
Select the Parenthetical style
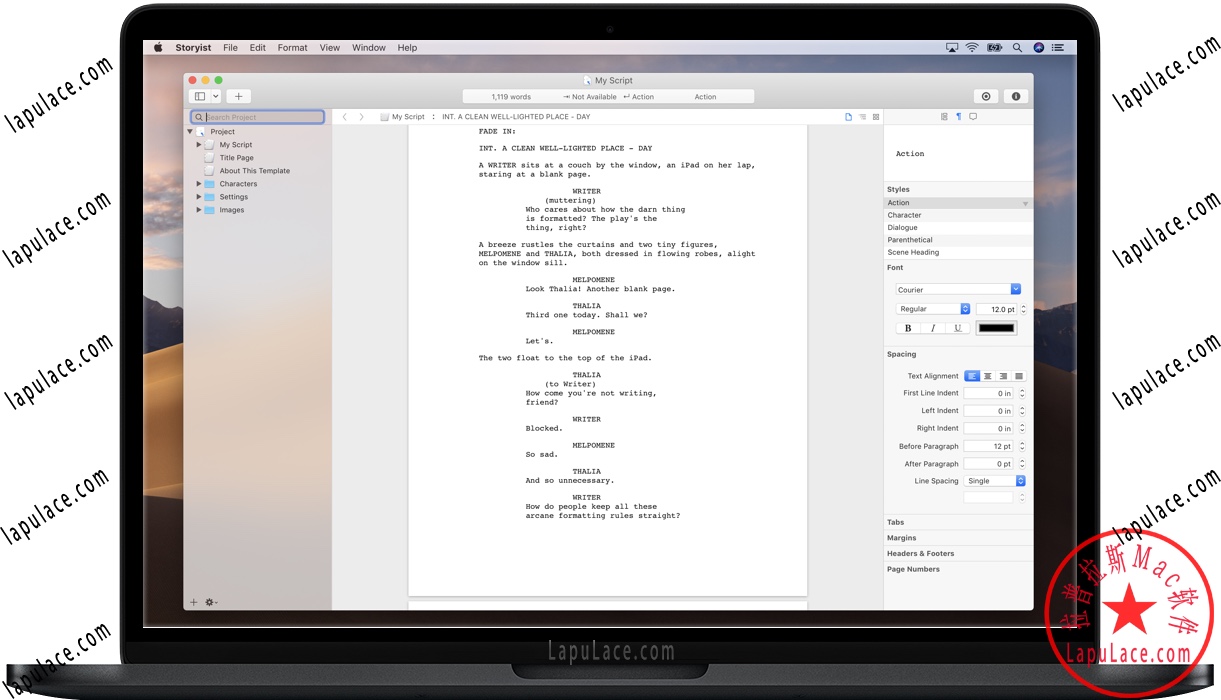click(x=958, y=240)
